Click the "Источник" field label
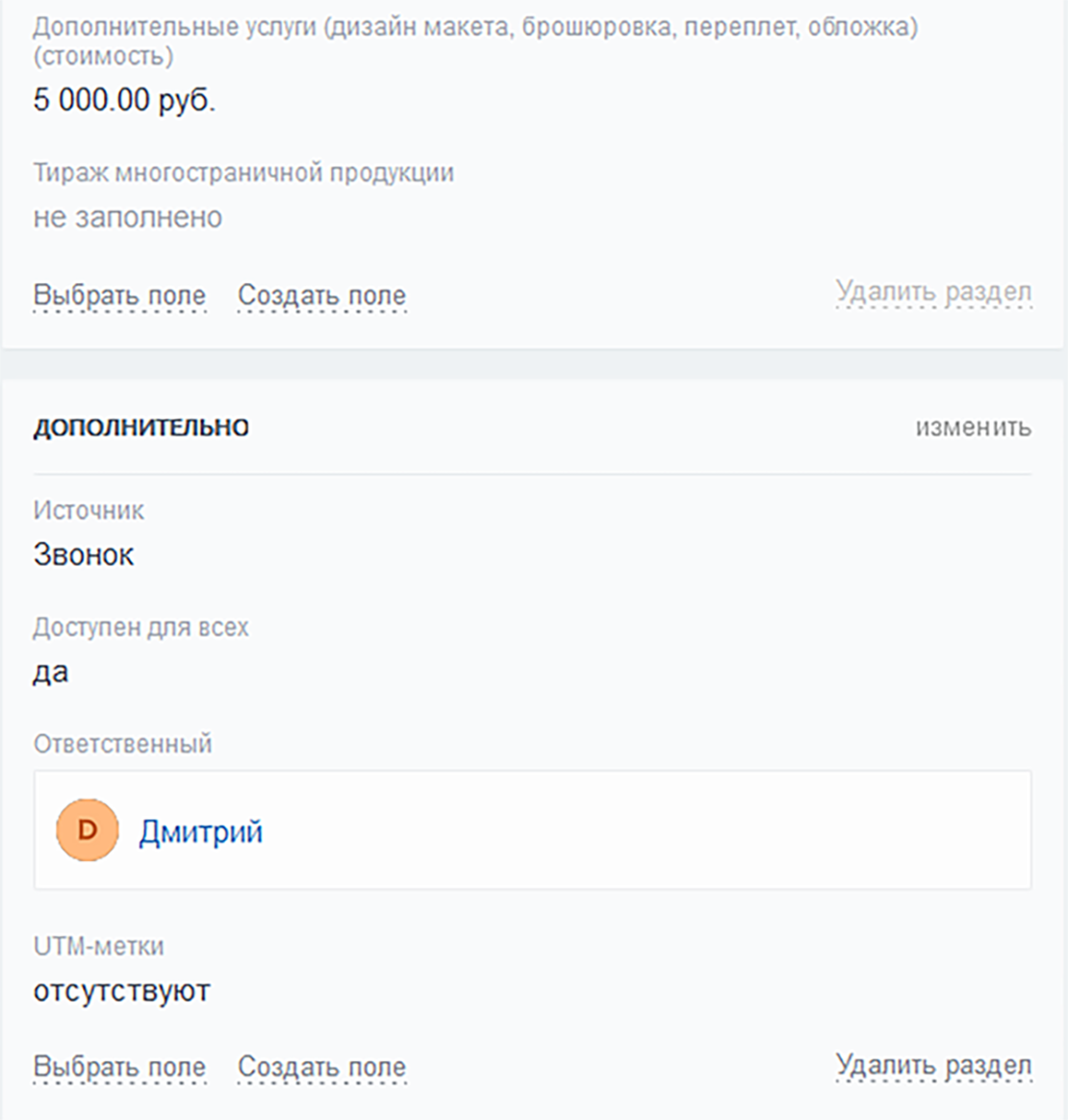 coord(89,510)
